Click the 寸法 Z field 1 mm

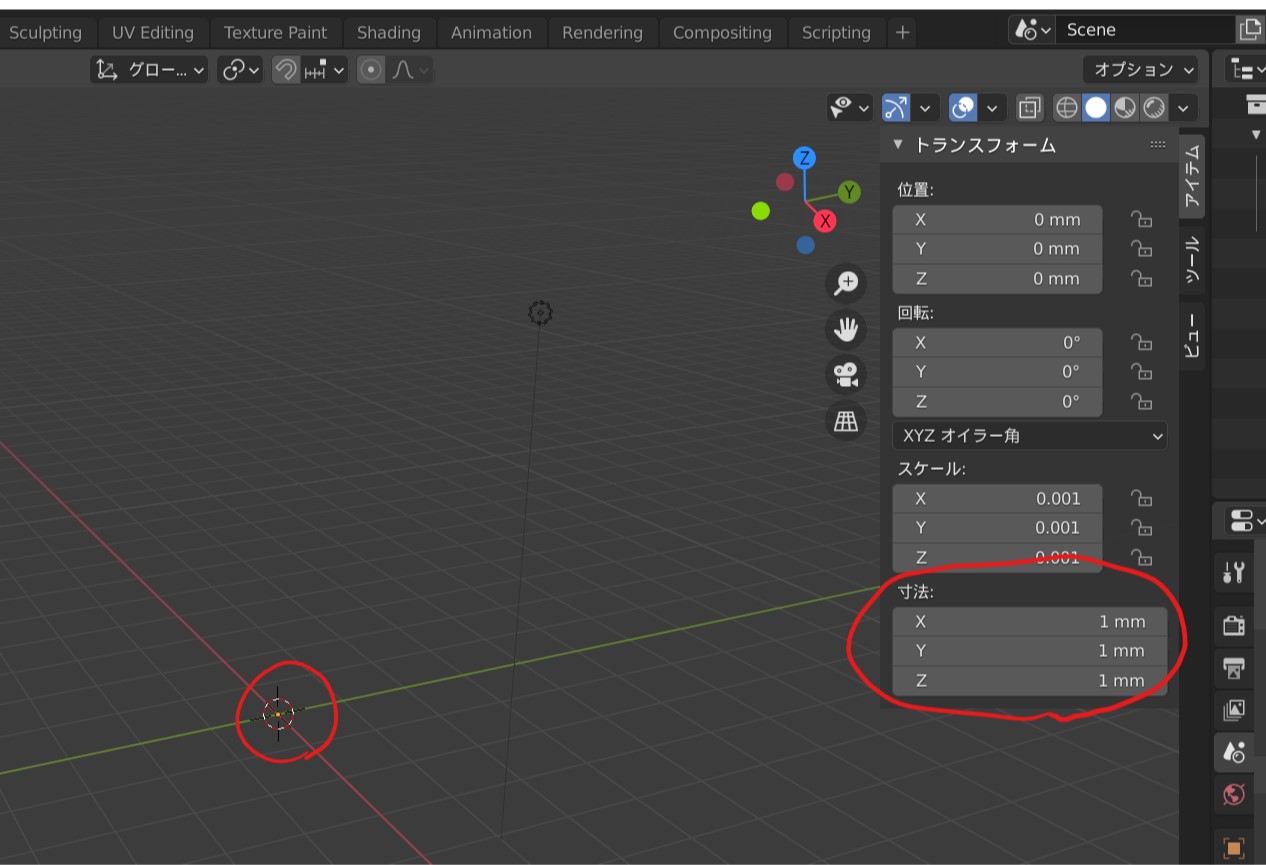(1029, 681)
